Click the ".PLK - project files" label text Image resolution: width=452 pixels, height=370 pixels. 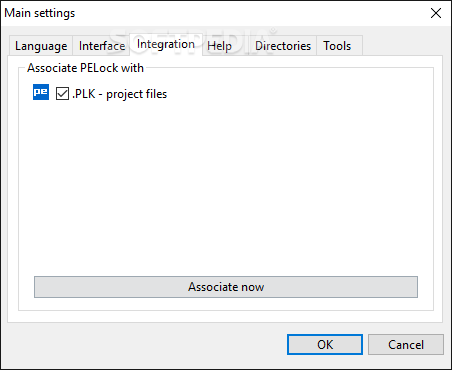pos(120,94)
